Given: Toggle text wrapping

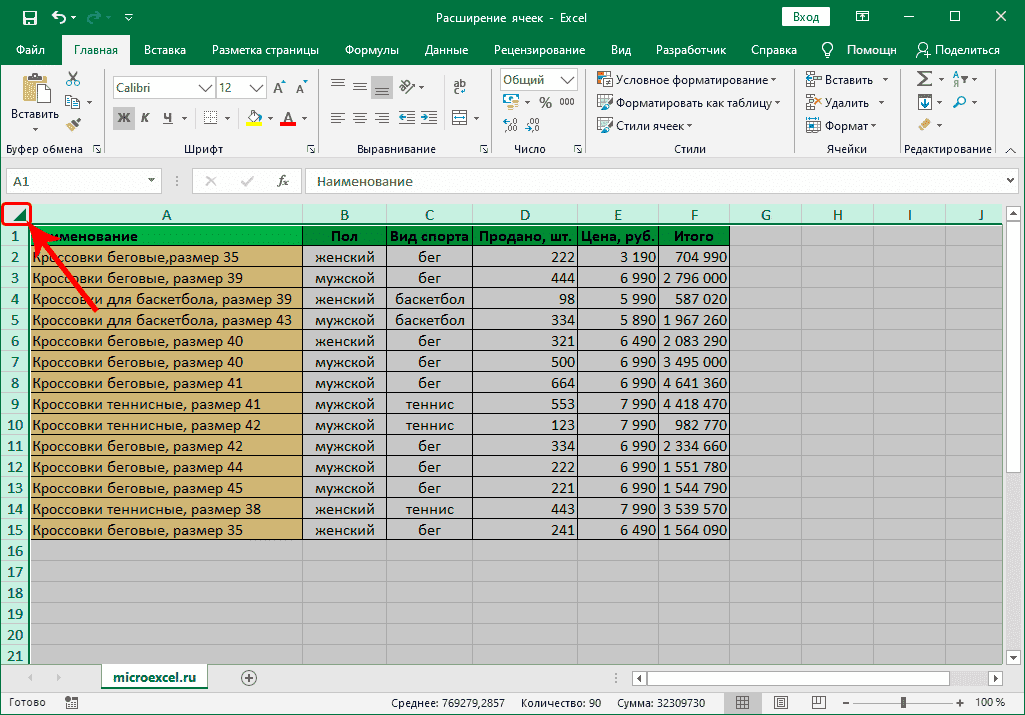Looking at the screenshot, I should tap(459, 86).
